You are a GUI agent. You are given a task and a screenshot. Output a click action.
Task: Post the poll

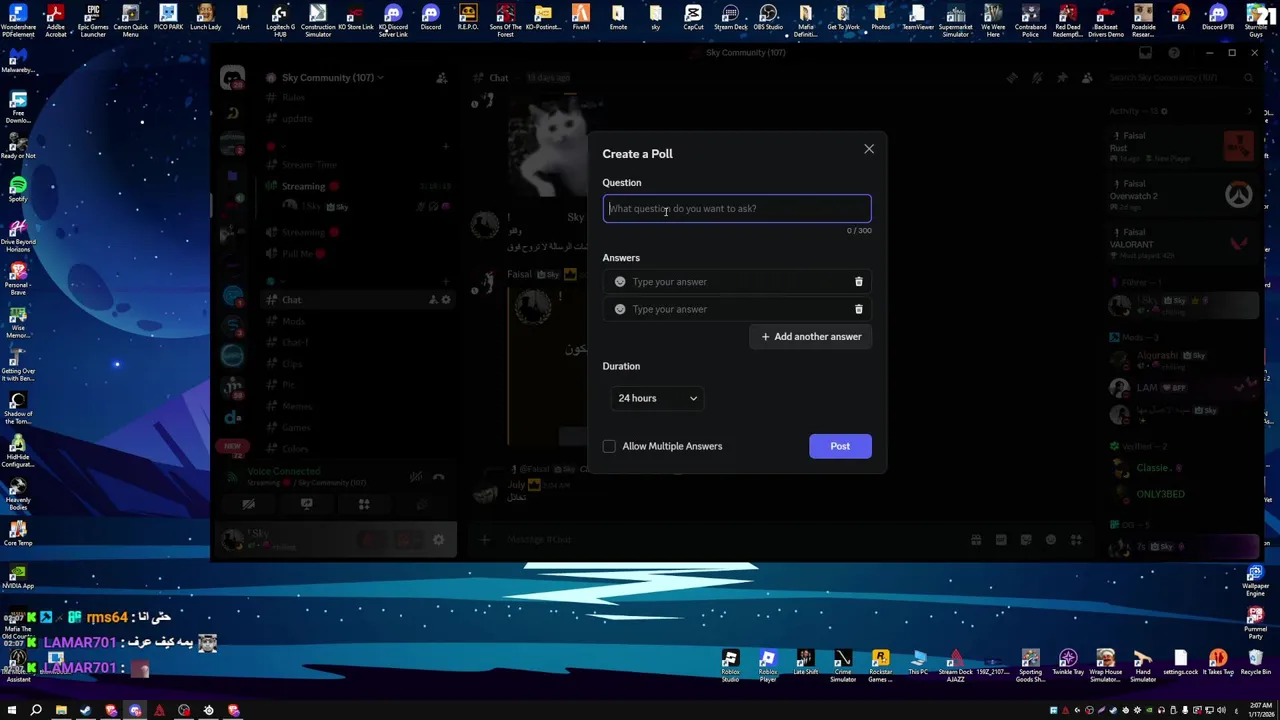[x=840, y=446]
